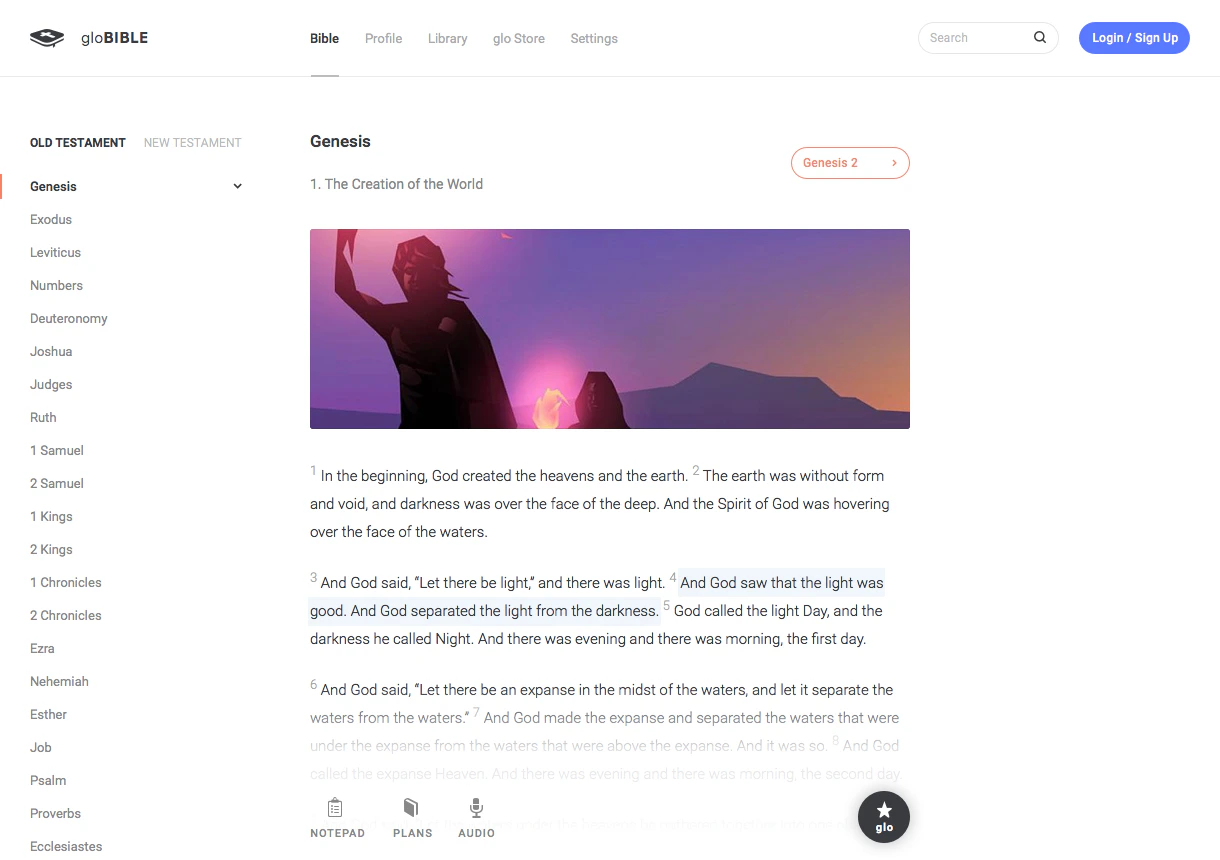This screenshot has width=1220, height=860.
Task: Click the Creation of the World image
Action: tap(610, 329)
